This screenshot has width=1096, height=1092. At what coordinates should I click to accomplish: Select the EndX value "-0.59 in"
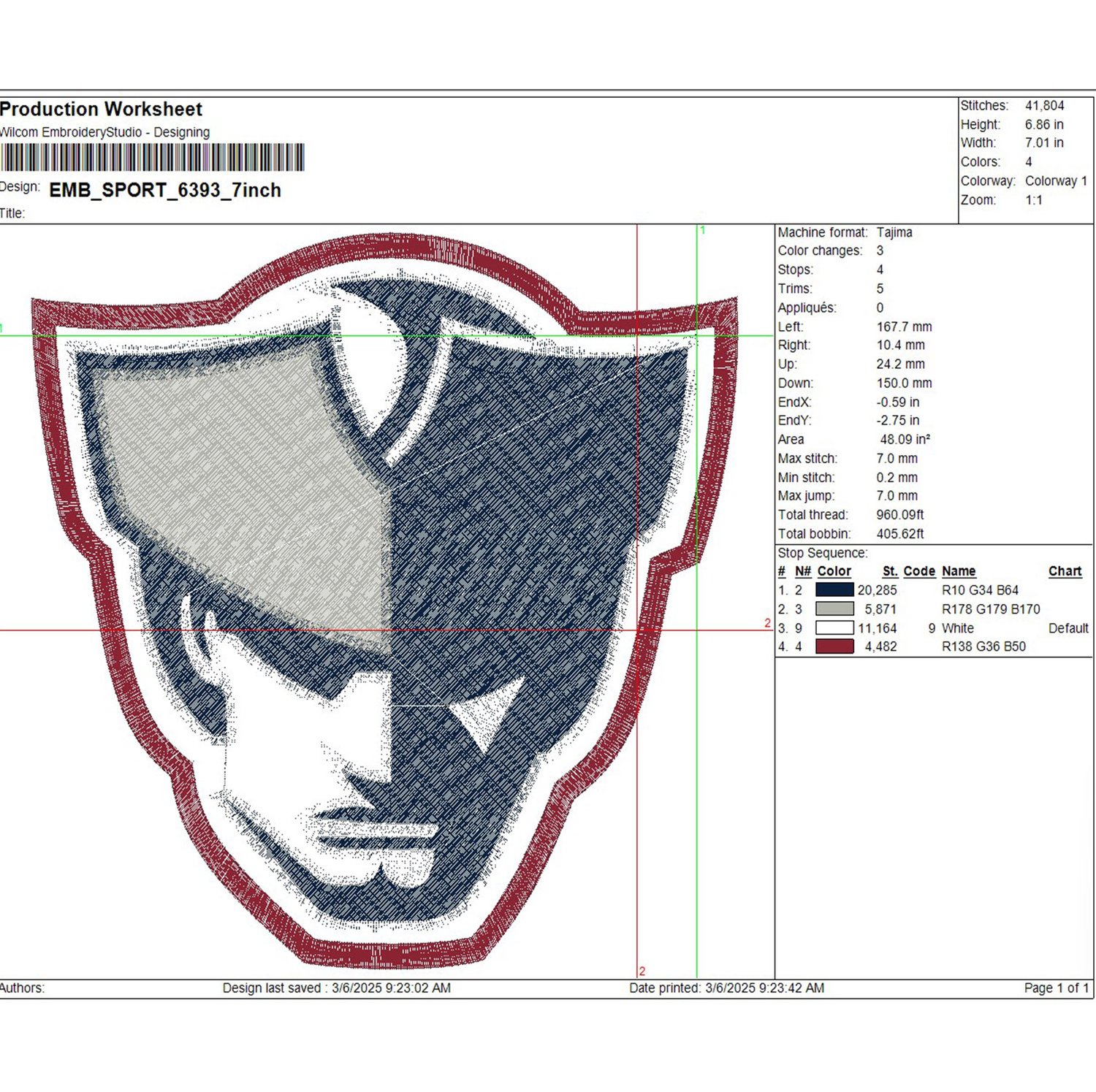[x=898, y=402]
